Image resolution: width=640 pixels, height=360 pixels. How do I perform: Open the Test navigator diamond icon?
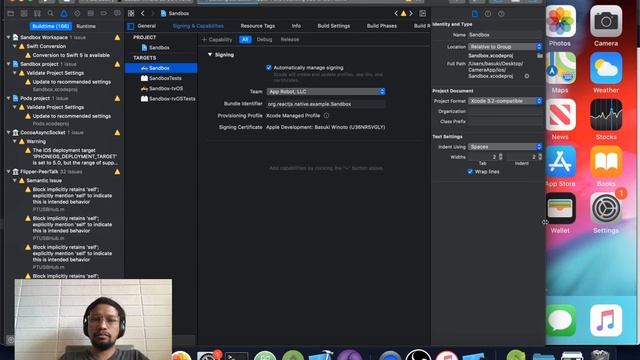[77, 13]
